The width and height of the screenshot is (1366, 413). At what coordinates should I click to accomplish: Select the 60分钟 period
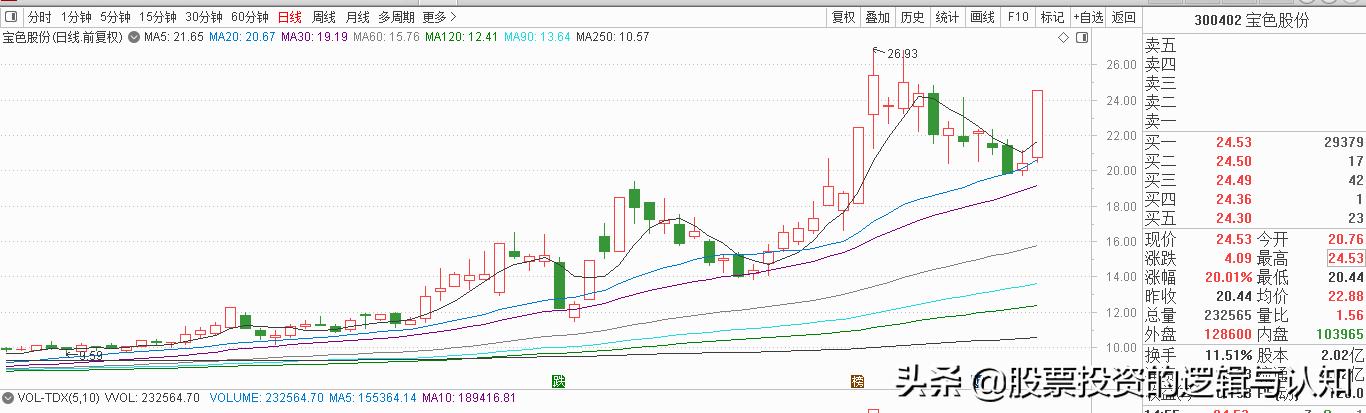[250, 17]
